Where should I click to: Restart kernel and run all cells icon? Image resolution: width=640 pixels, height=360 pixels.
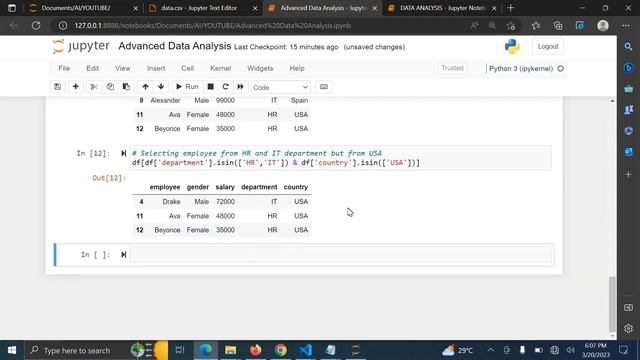[x=240, y=87]
